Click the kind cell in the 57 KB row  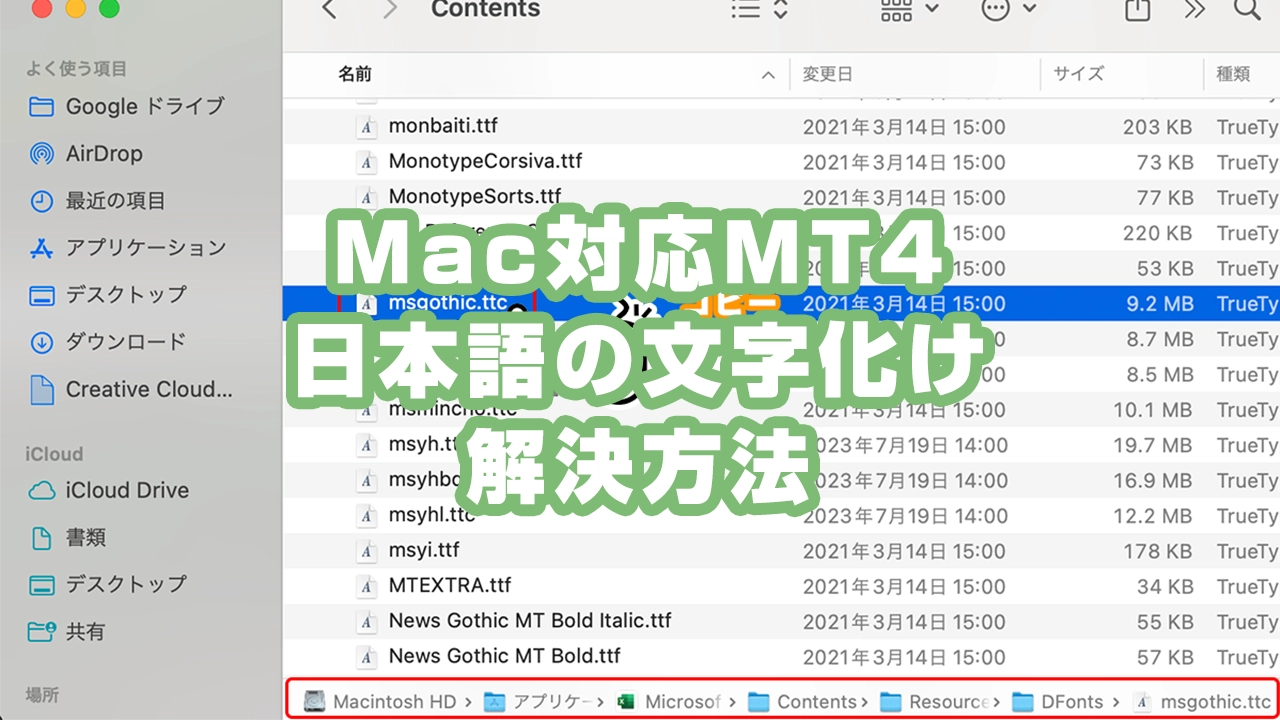click(1247, 657)
